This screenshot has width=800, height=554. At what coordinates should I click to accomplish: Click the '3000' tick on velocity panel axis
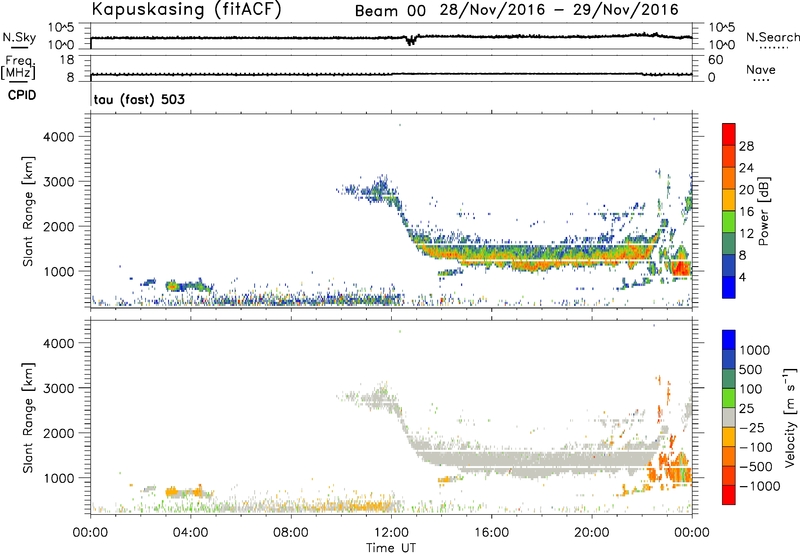59,388
